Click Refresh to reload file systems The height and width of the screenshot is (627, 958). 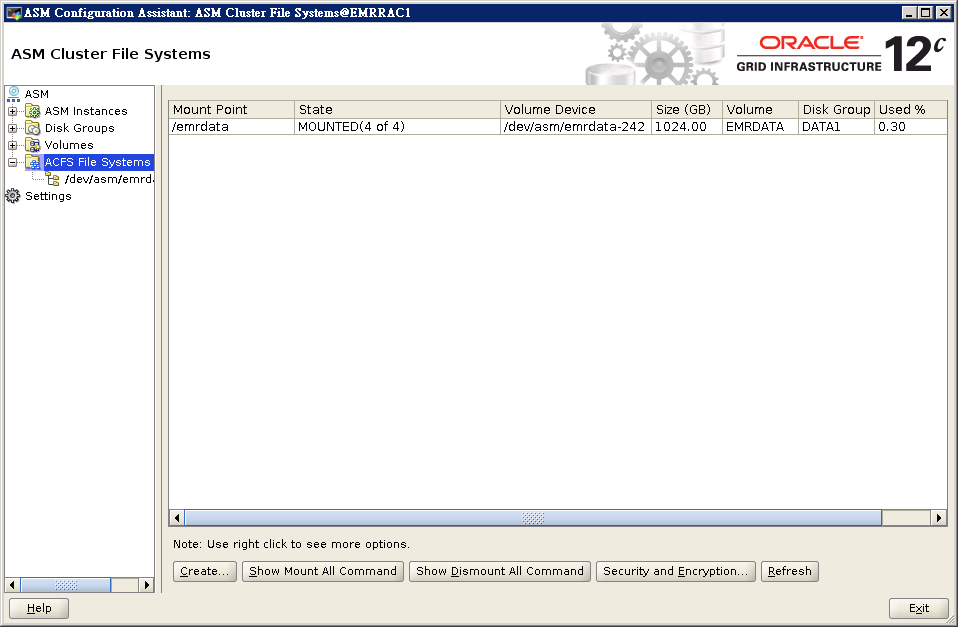[x=789, y=571]
